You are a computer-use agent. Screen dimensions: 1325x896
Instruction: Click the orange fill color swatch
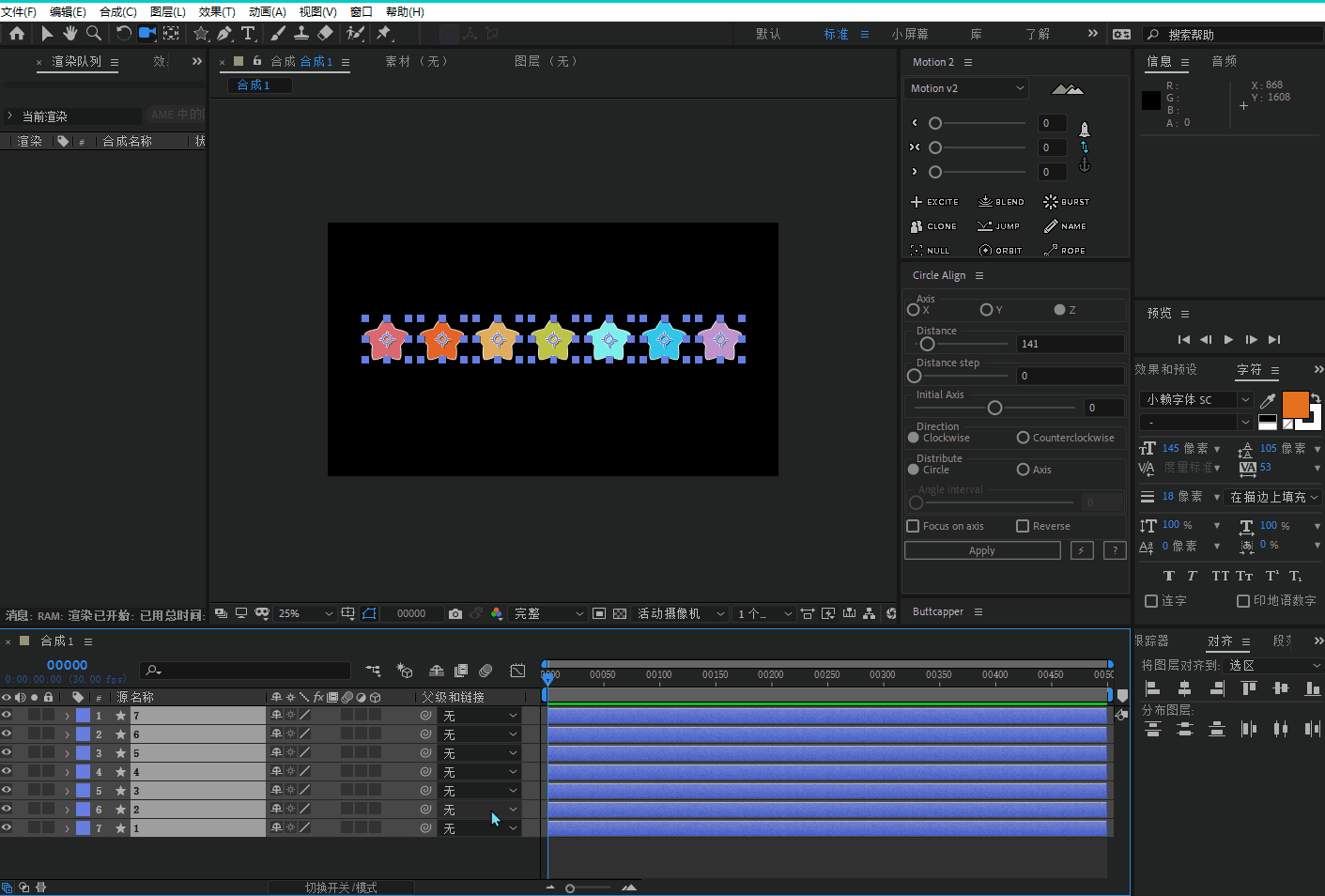pyautogui.click(x=1294, y=405)
